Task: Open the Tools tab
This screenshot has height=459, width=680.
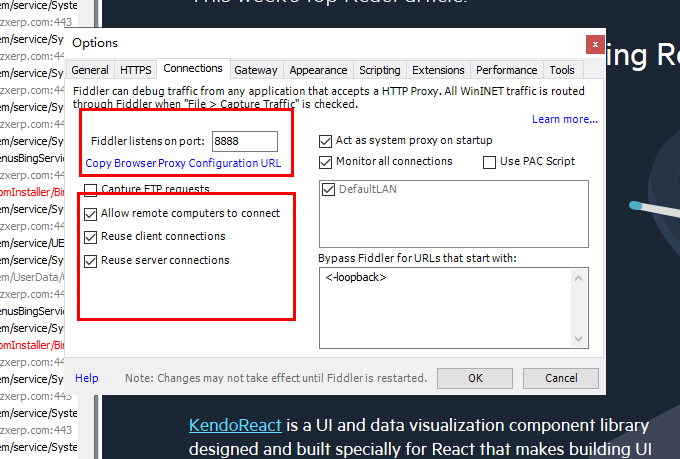Action: point(562,70)
